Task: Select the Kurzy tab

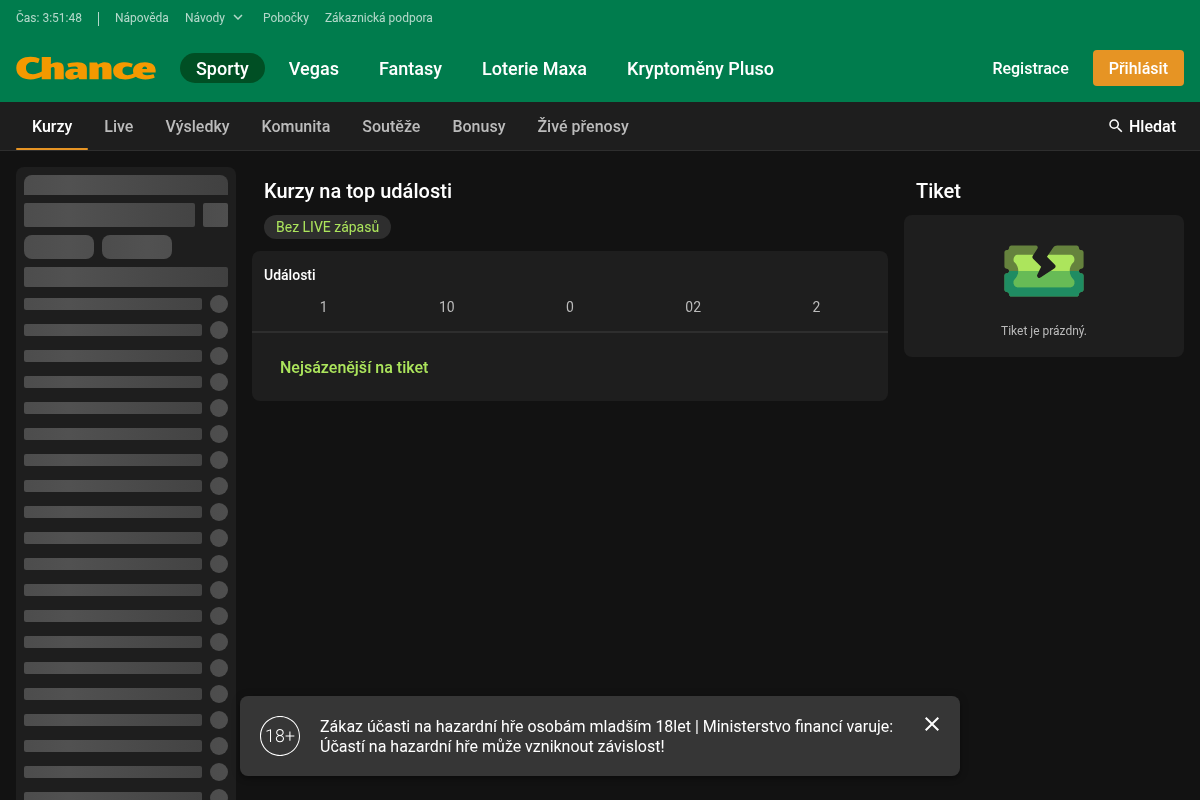Action: [x=52, y=126]
